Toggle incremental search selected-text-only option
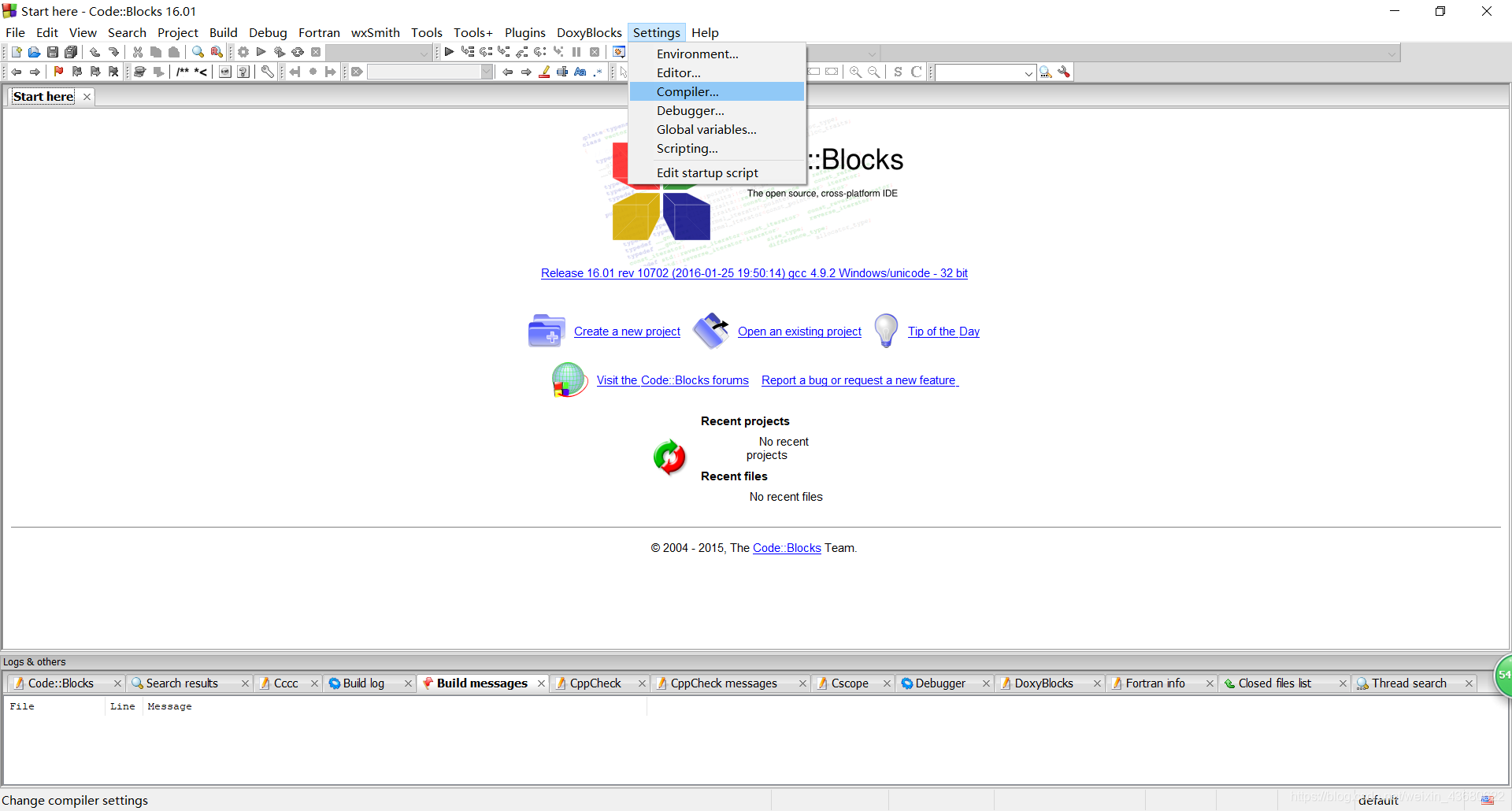The width and height of the screenshot is (1512, 811). point(562,72)
